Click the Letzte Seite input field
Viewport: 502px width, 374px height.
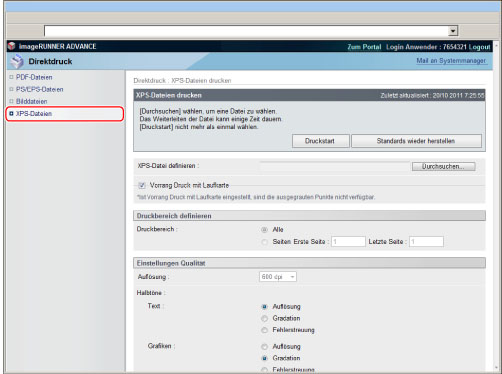(x=426, y=242)
